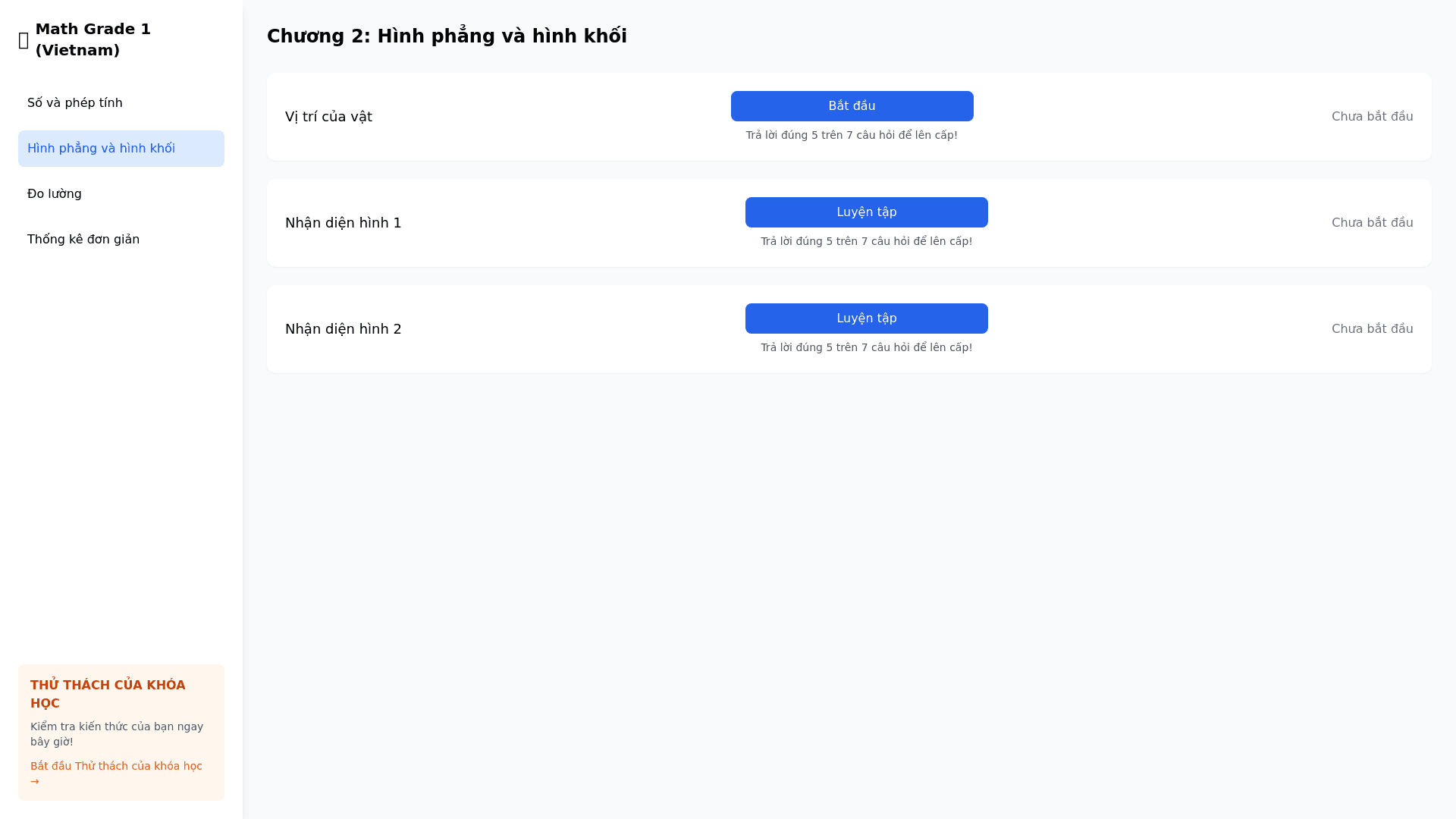Switch to Thống kê đơn giản chapter
The width and height of the screenshot is (1456, 819).
83,240
